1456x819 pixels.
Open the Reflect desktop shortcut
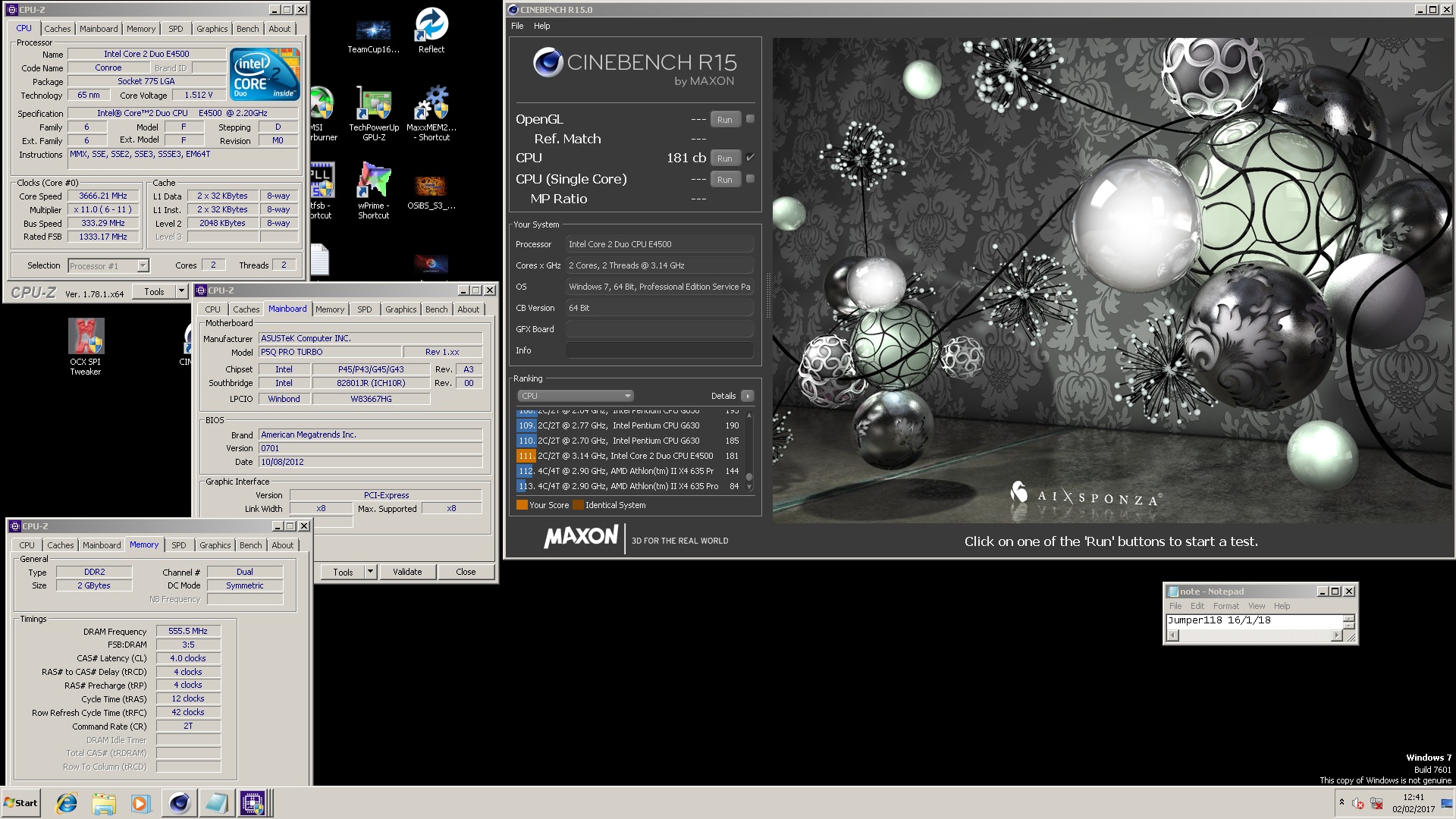tap(431, 30)
